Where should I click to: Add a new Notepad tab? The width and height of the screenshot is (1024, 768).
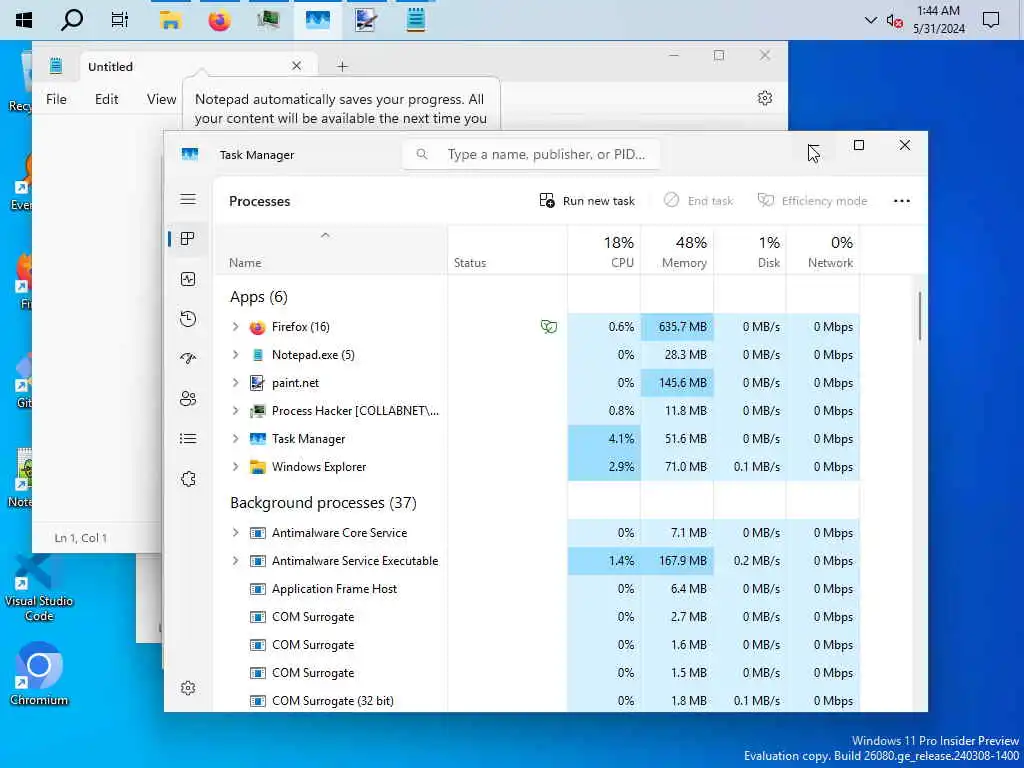click(x=342, y=67)
